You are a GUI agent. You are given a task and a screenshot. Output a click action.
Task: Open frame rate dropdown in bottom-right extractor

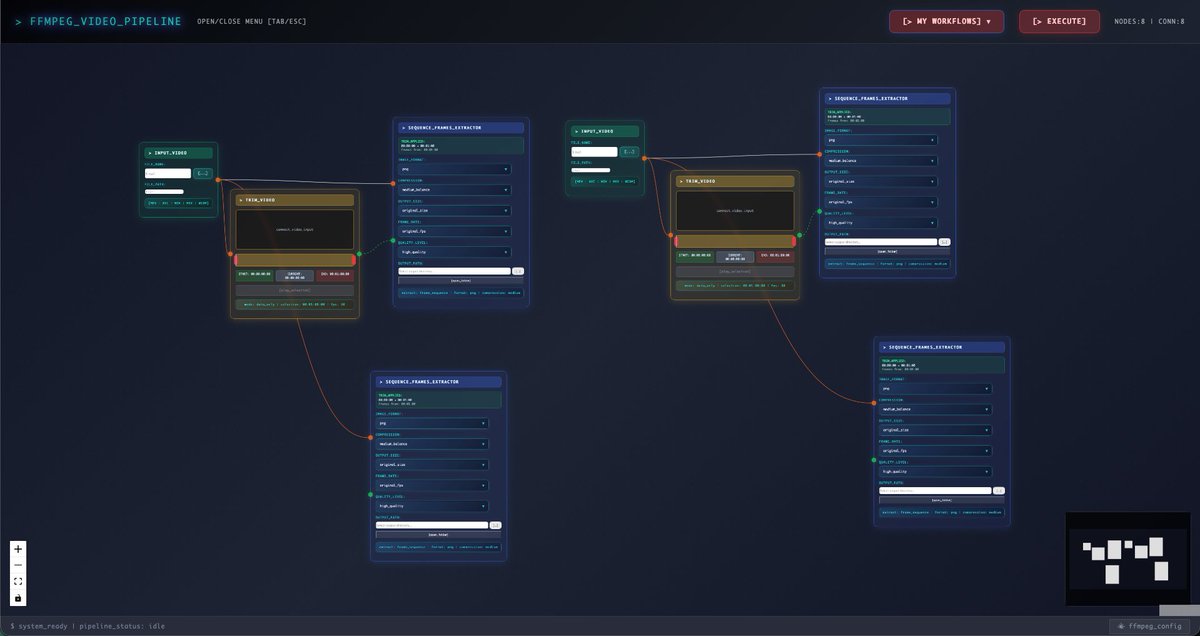tap(936, 450)
